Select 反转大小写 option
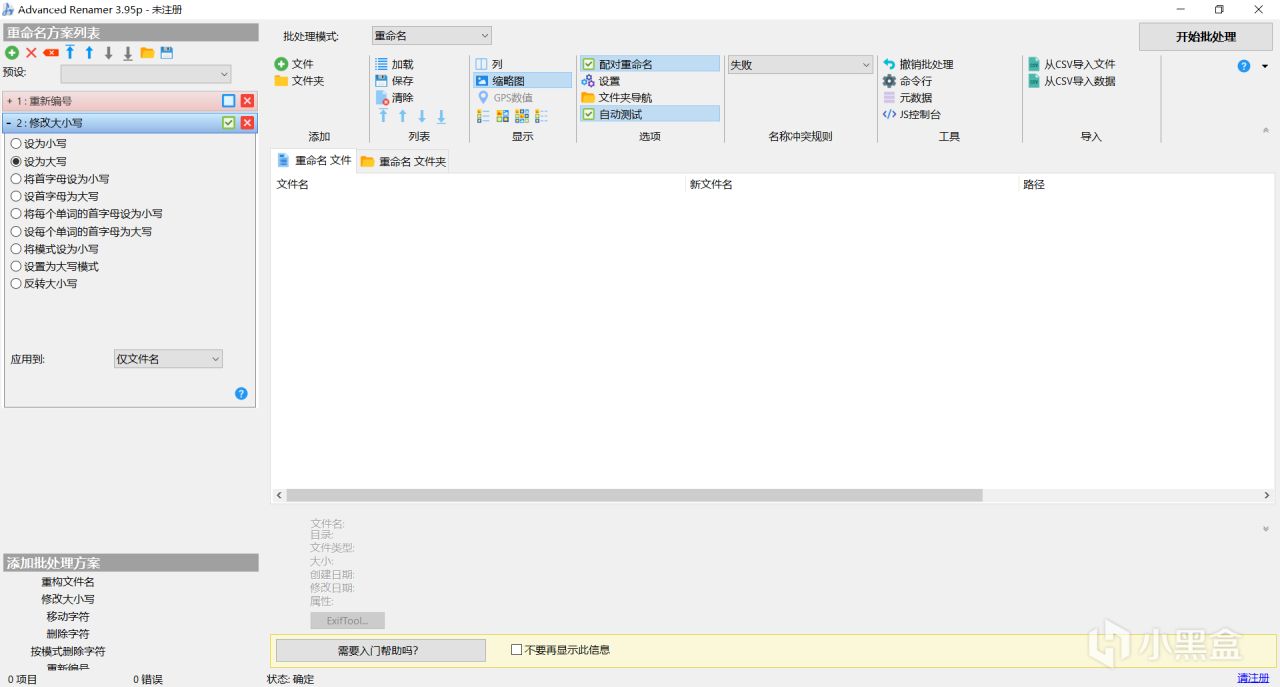1280x687 pixels. (x=44, y=283)
